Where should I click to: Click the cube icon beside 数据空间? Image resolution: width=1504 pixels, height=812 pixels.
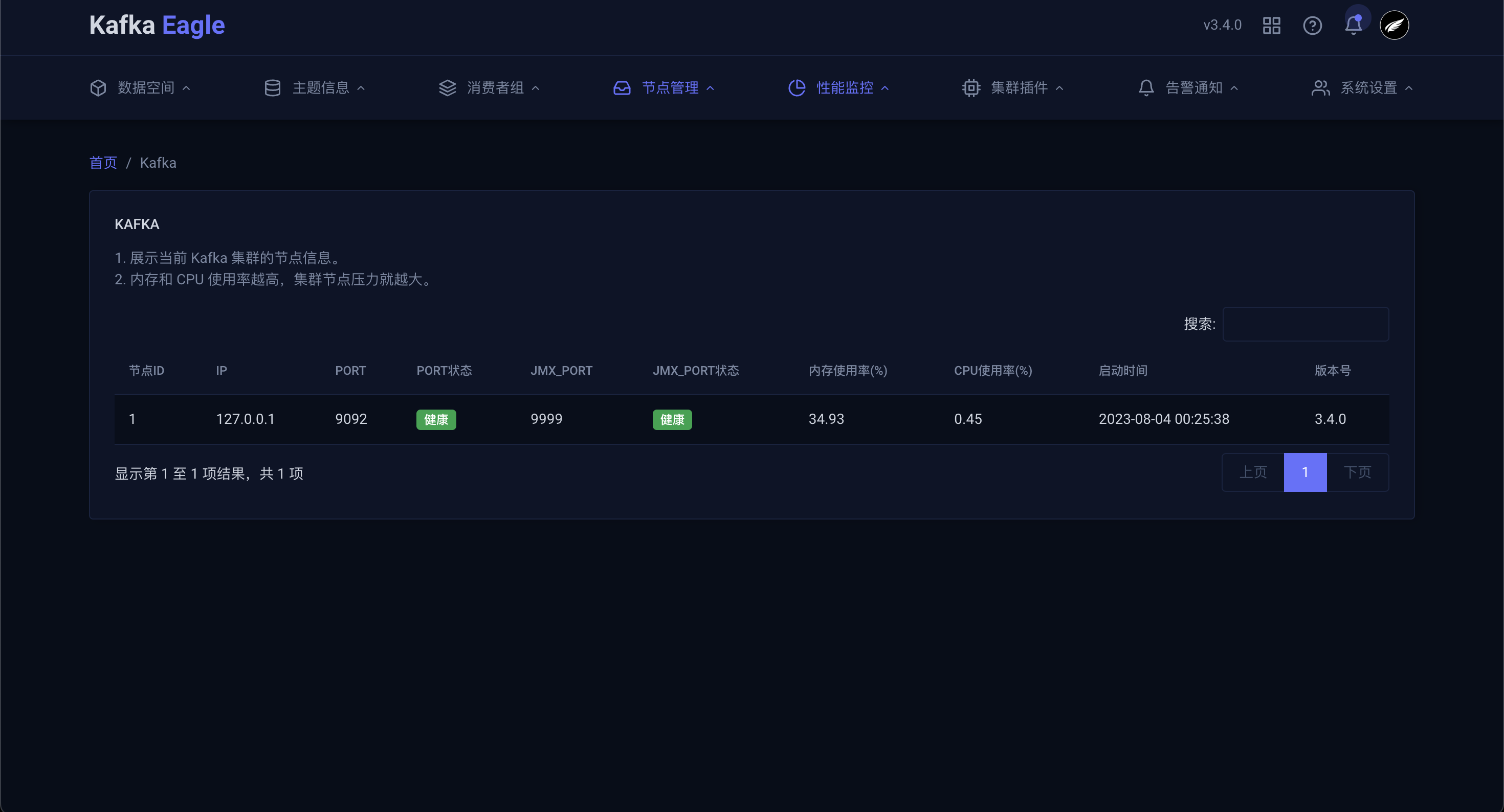[x=98, y=88]
